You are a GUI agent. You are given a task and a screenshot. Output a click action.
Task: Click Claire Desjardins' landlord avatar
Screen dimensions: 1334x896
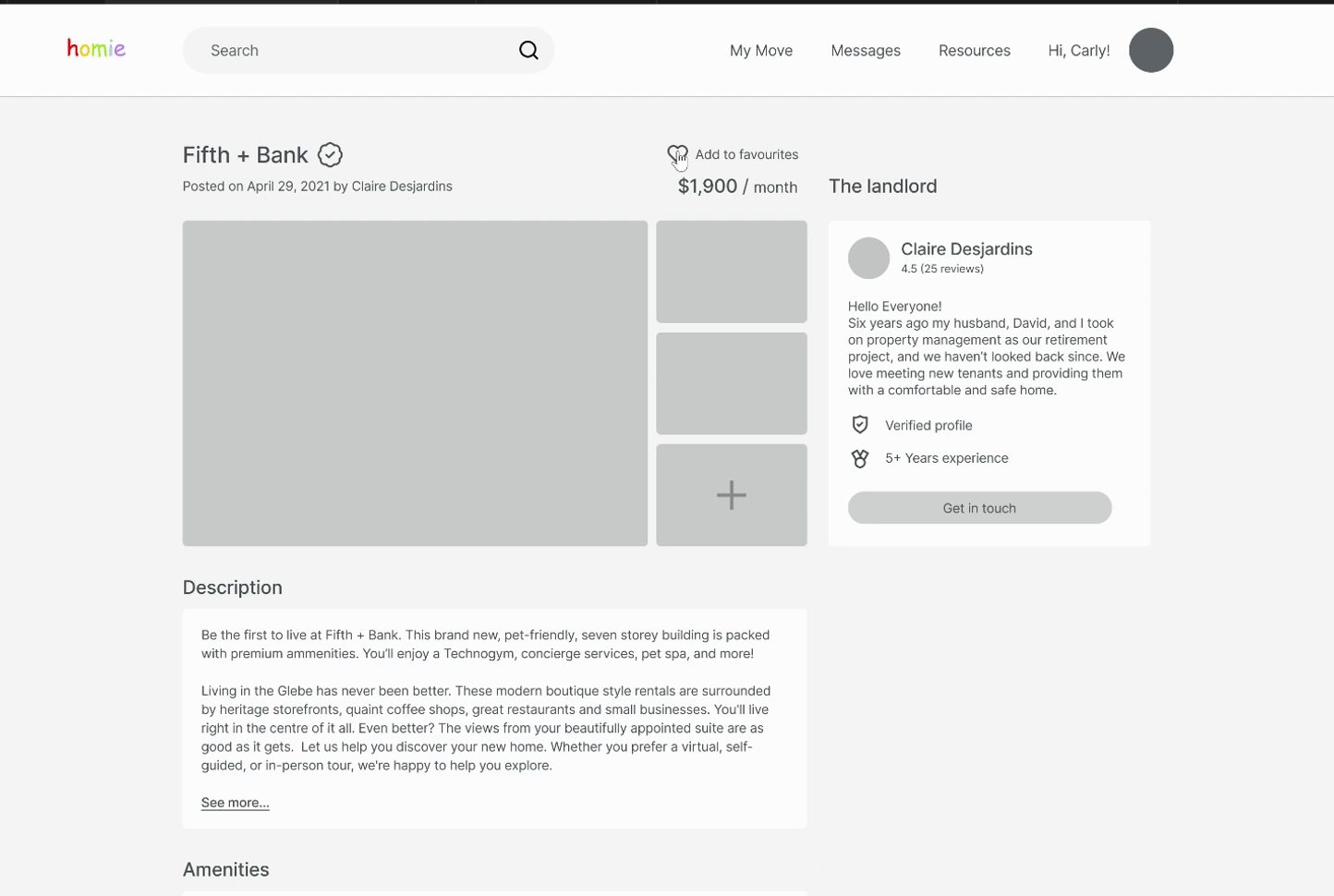tap(868, 258)
